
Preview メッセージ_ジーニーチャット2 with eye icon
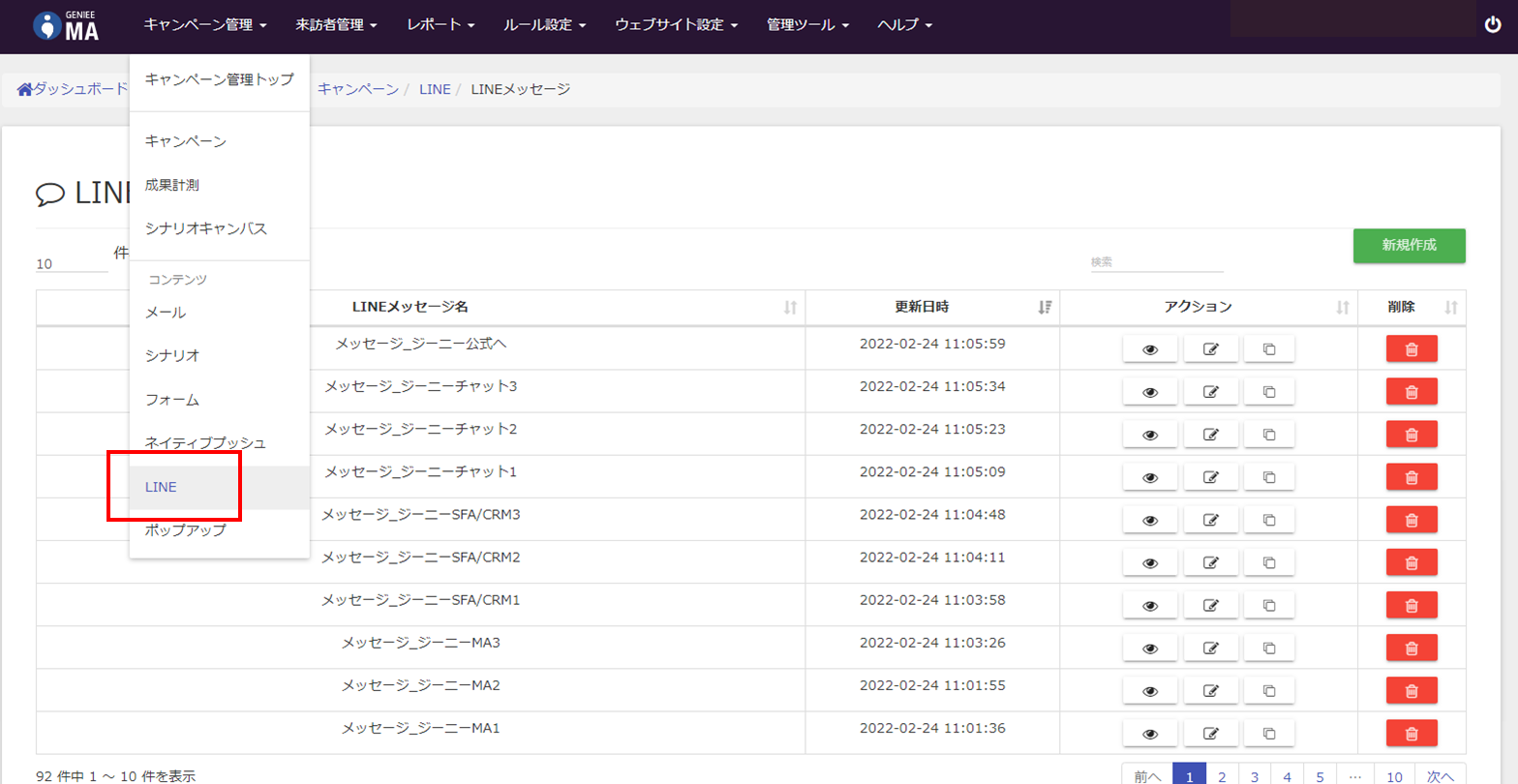1150,434
